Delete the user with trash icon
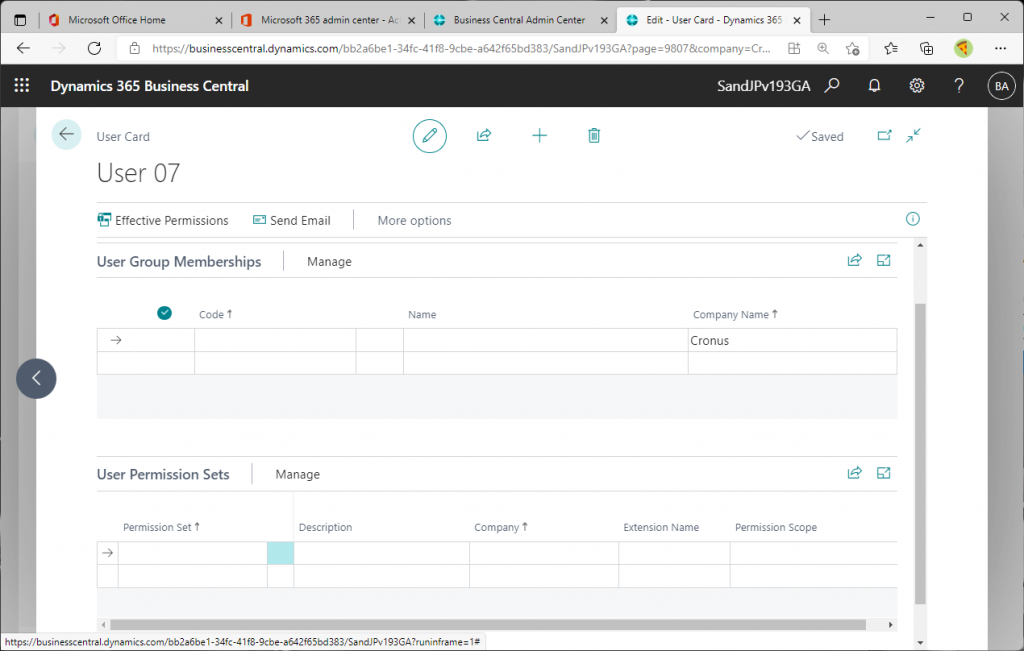This screenshot has height=651, width=1024. pyautogui.click(x=594, y=136)
